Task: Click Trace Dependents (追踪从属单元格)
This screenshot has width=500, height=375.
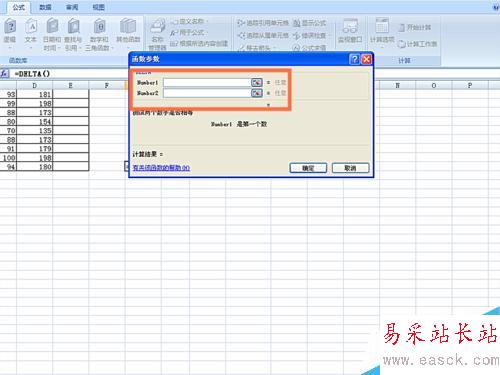Action: [x=263, y=35]
